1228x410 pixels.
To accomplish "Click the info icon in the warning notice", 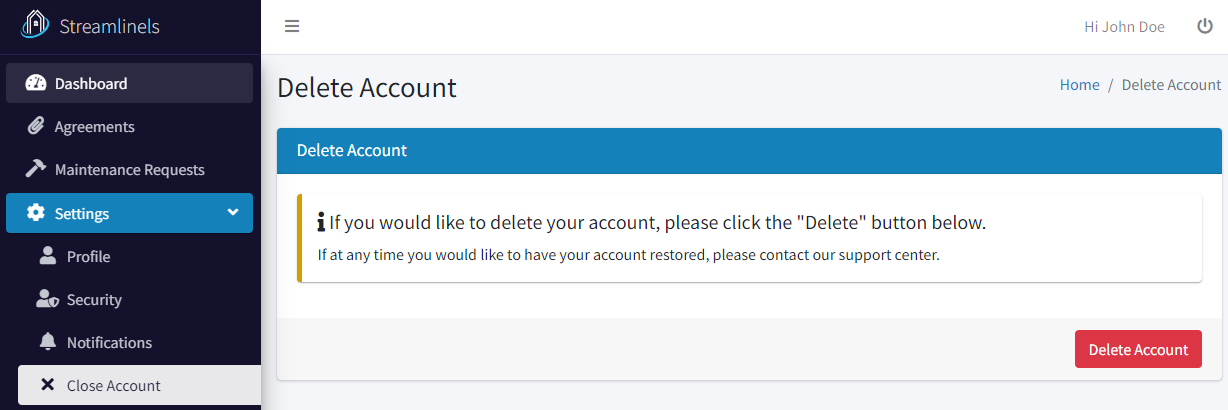I will pos(321,222).
